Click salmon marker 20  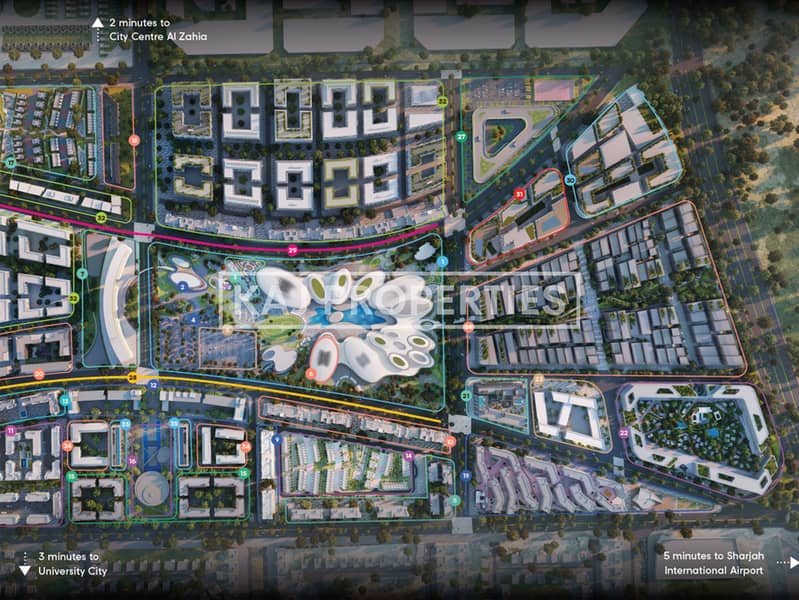click(39, 374)
